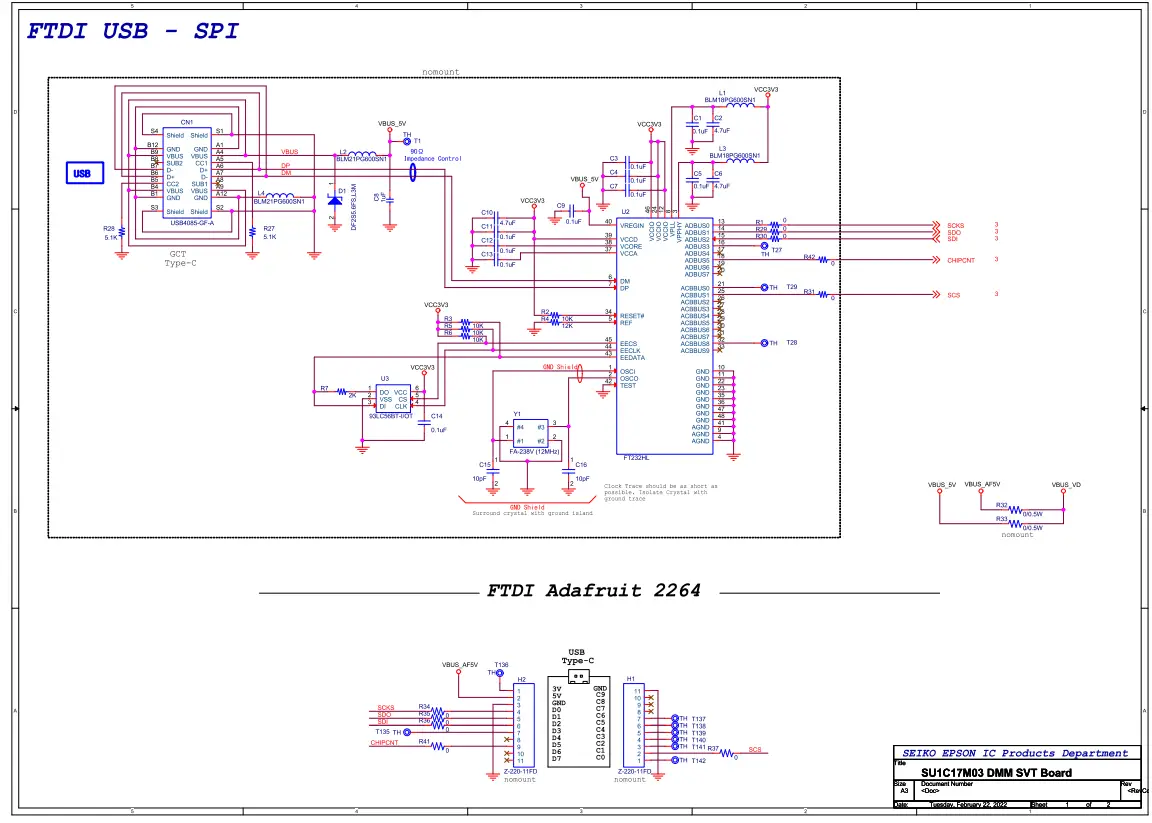The image size is (1152, 823).
Task: Select the R32 0/0.5W resistor
Action: [1015, 509]
